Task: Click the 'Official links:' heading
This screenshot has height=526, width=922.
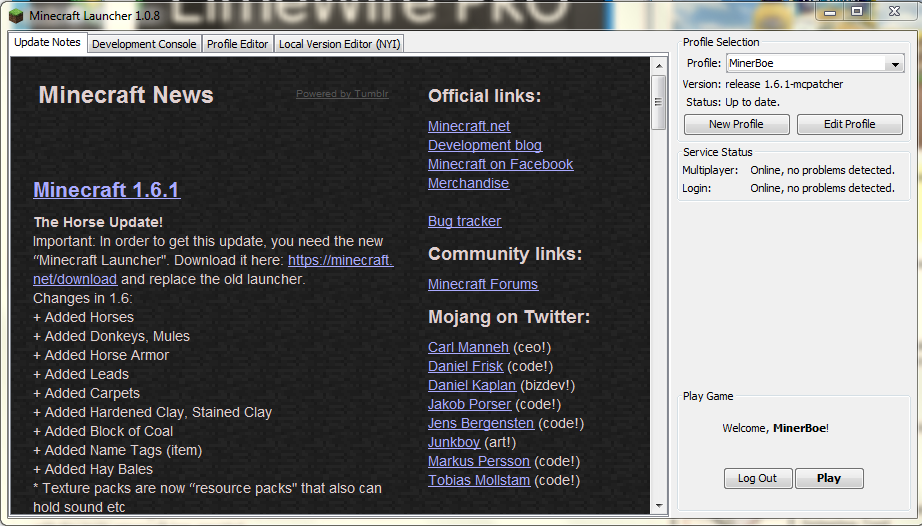Action: pos(485,96)
